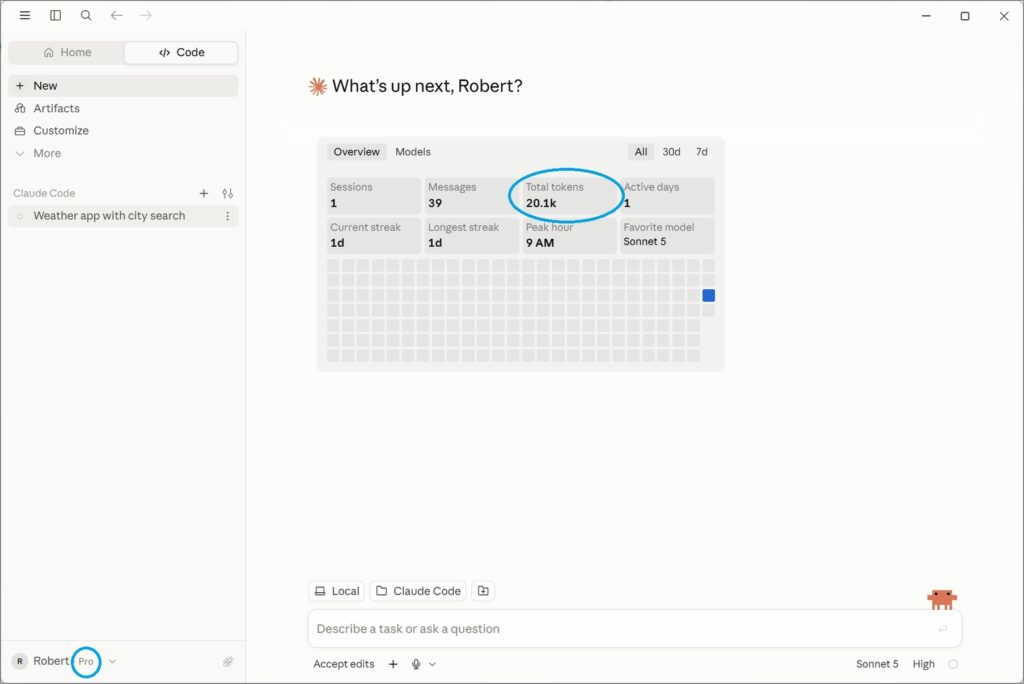Click the Pro plan badge
The height and width of the screenshot is (684, 1024).
(86, 661)
